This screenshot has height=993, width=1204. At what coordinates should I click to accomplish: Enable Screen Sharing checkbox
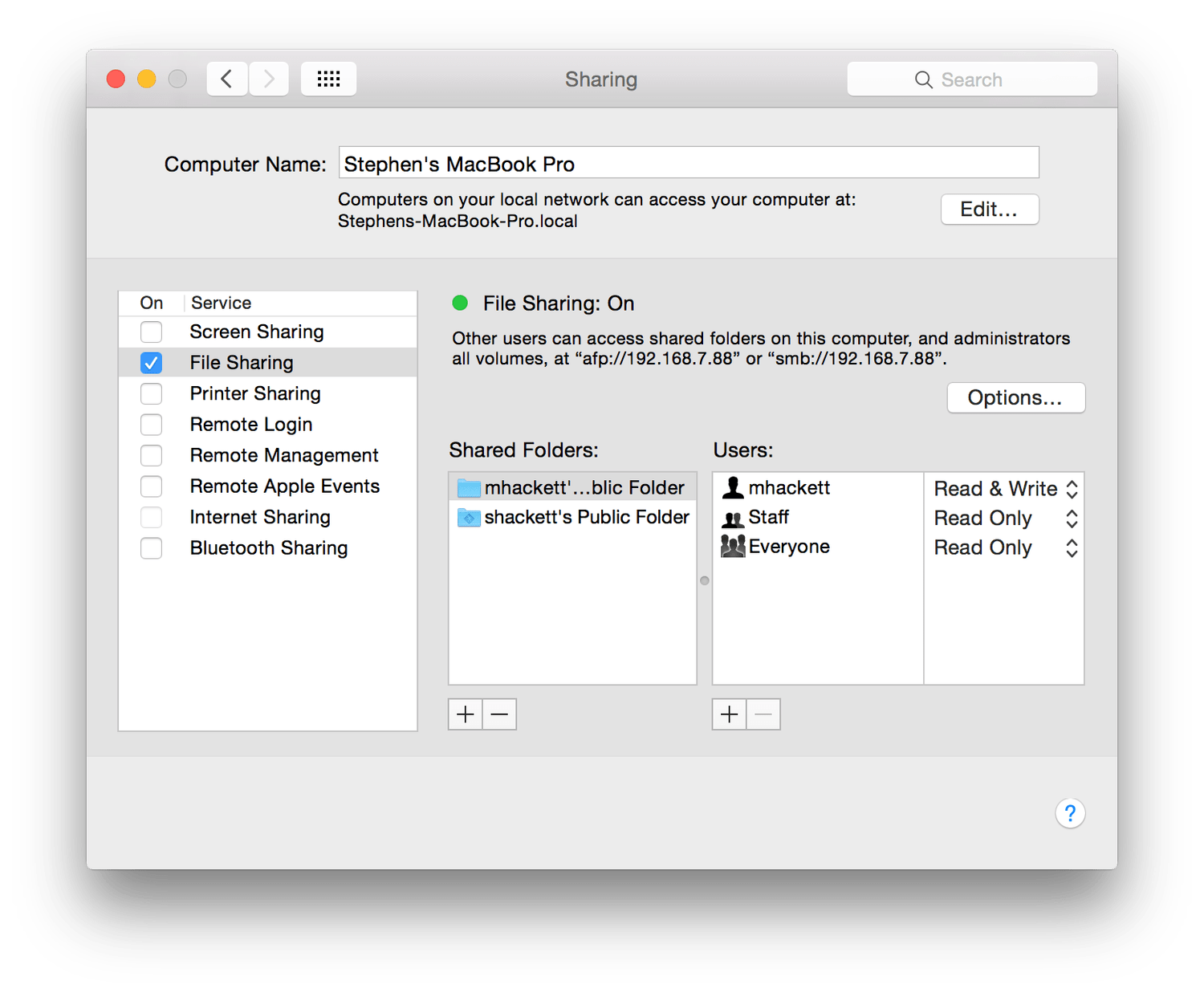[x=151, y=332]
